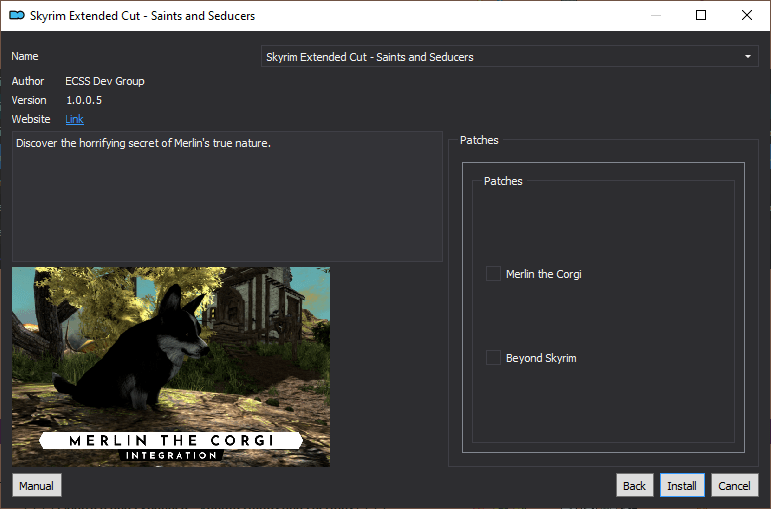
Task: Click the Install button
Action: [x=682, y=486]
